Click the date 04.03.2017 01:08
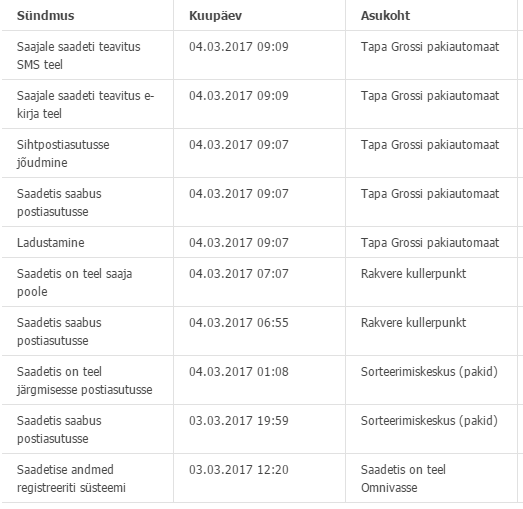Image resolution: width=523 pixels, height=509 pixels. (239, 372)
